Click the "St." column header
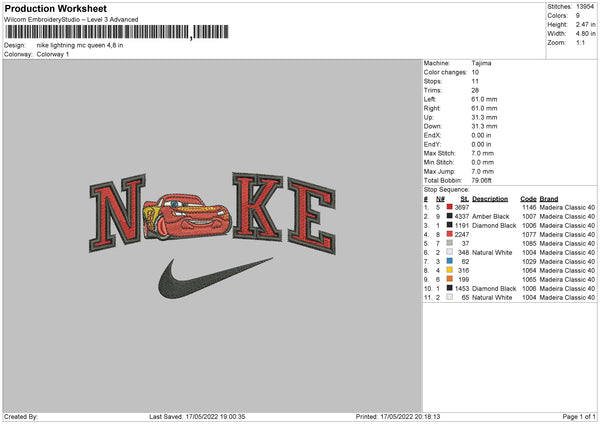 (x=465, y=199)
